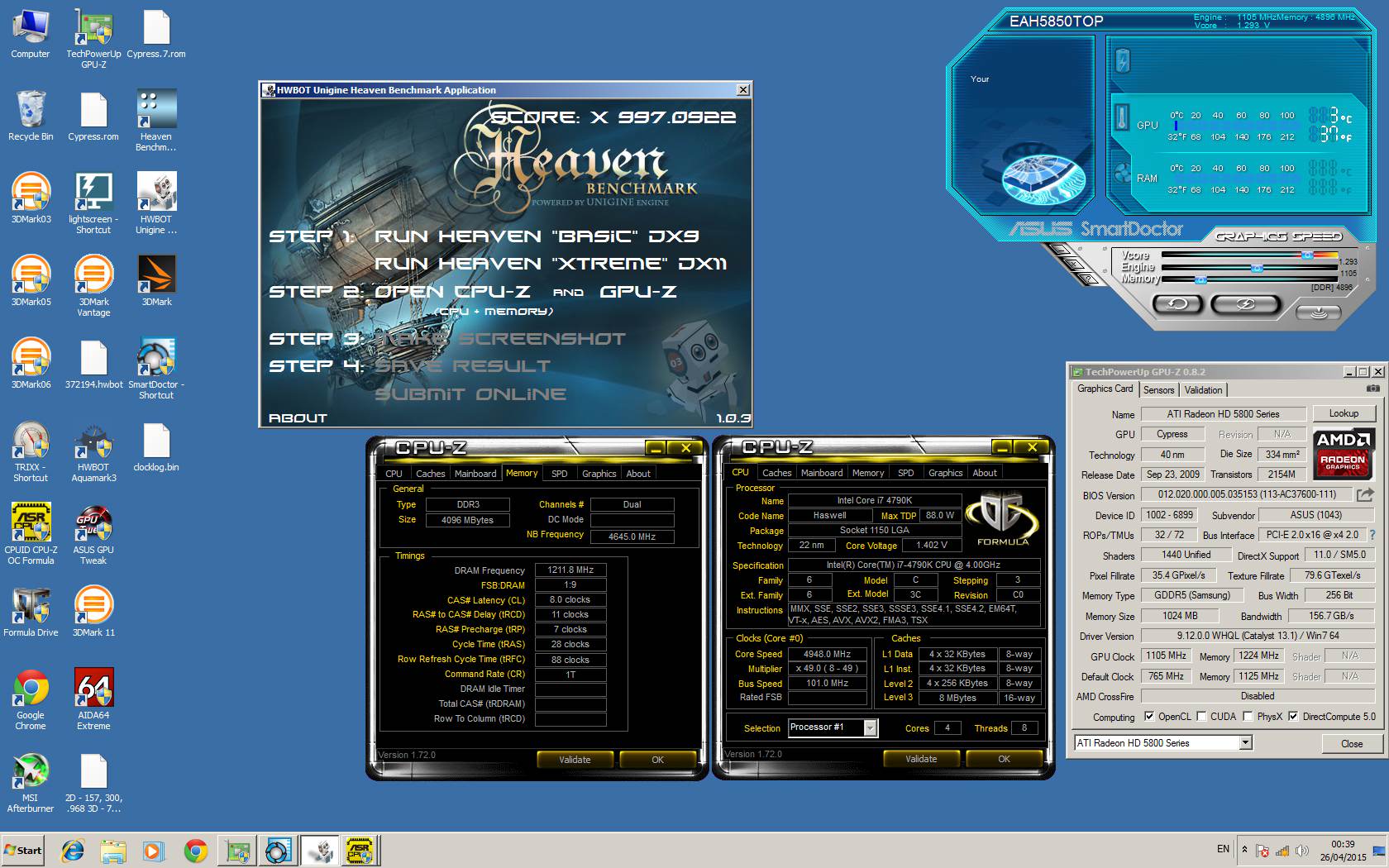
Task: Open Memory tab in right CPU-Z window
Action: coord(868,473)
